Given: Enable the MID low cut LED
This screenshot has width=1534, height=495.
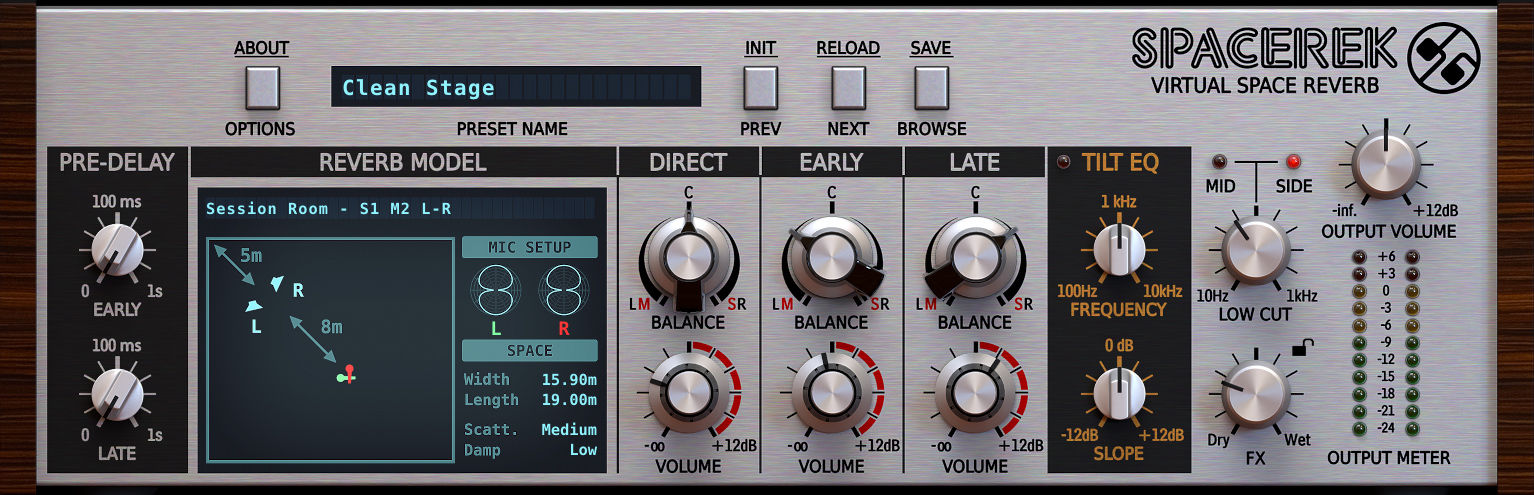Looking at the screenshot, I should (1219, 161).
